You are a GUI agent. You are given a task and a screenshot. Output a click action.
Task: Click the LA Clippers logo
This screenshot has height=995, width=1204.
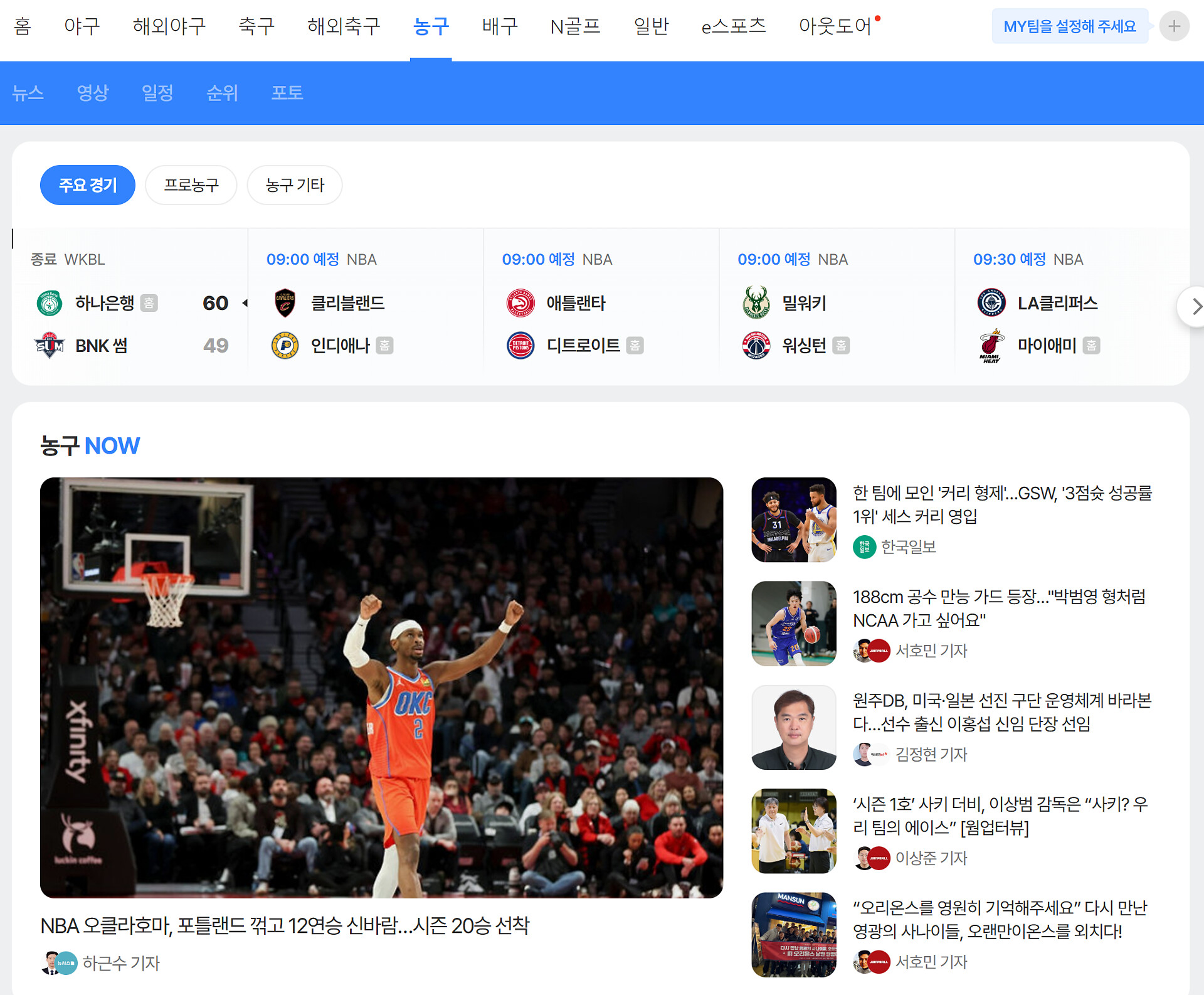991,304
